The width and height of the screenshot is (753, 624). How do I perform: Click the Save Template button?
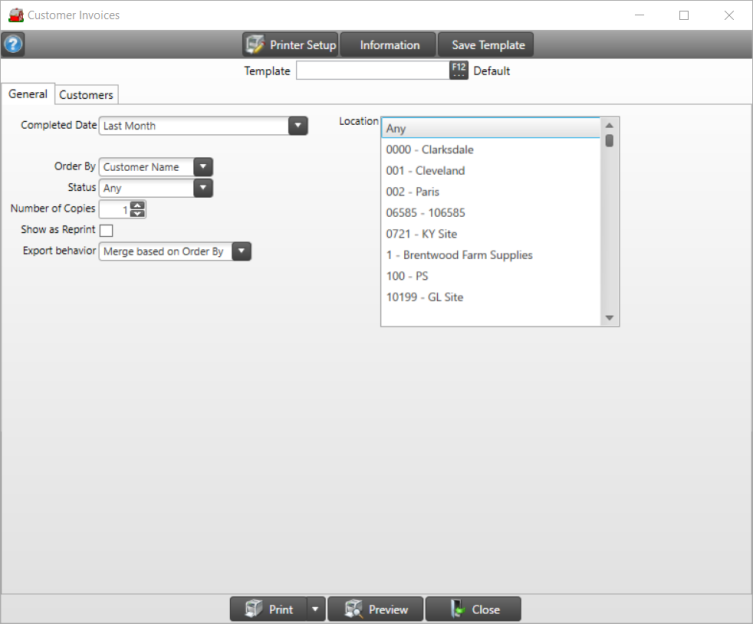click(x=487, y=45)
